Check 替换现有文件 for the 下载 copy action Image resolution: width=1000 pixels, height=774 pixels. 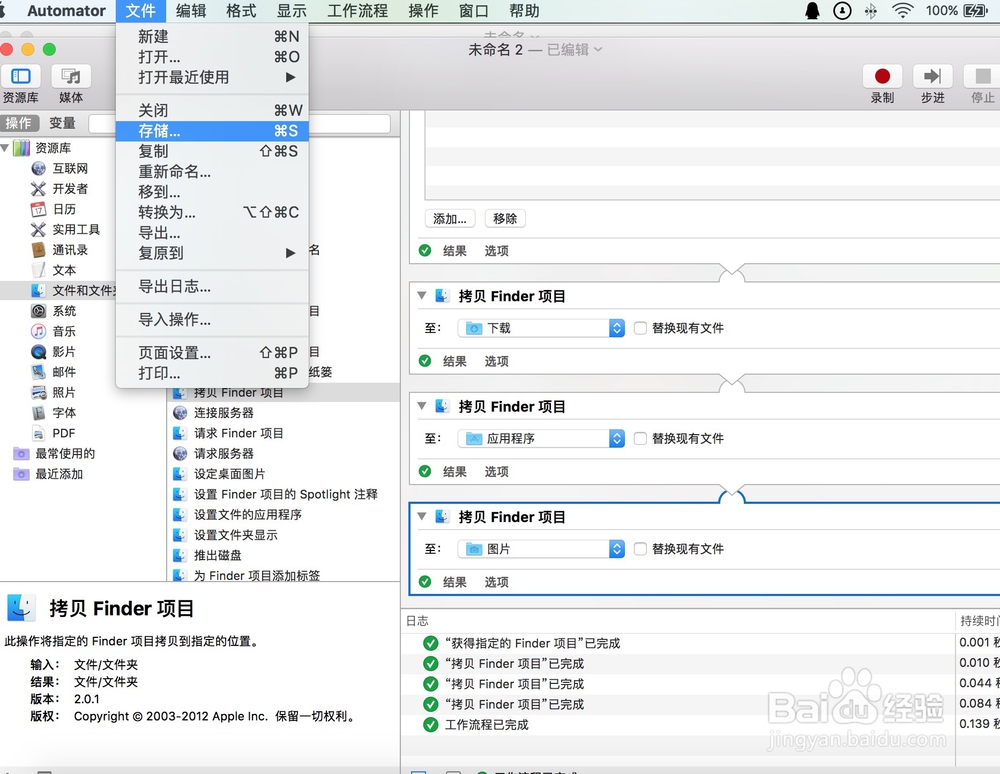pos(640,328)
